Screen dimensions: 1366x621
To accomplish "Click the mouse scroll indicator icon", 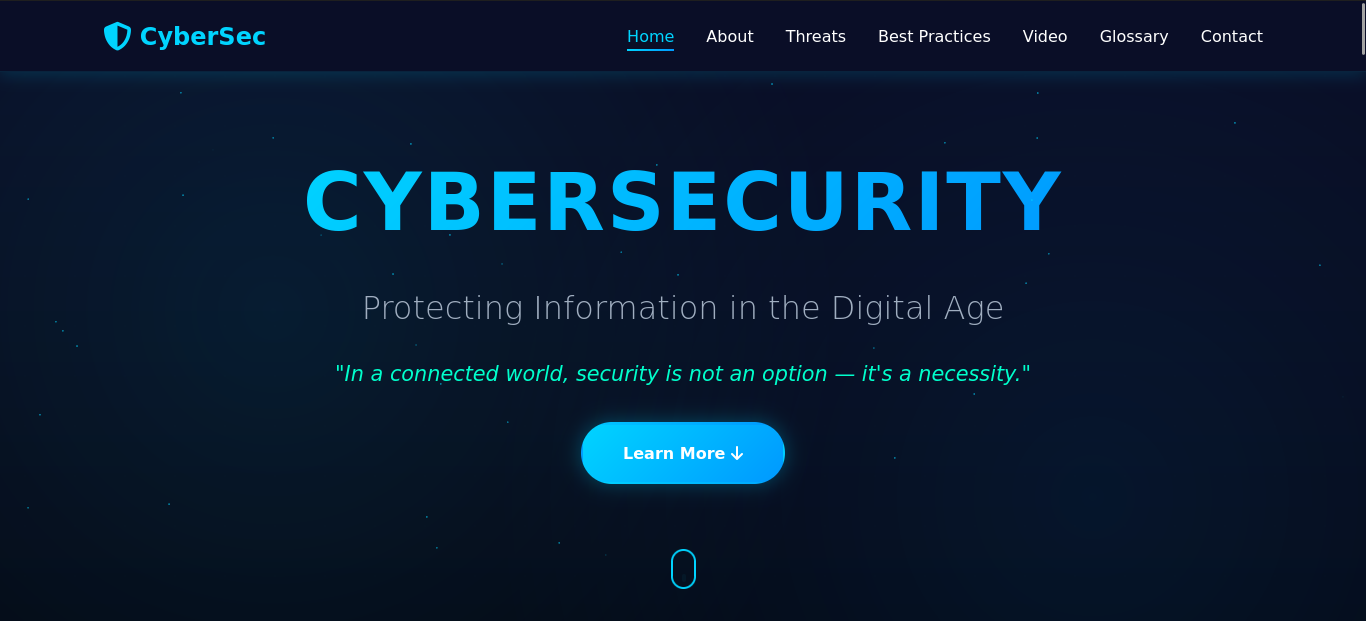I will [x=683, y=569].
